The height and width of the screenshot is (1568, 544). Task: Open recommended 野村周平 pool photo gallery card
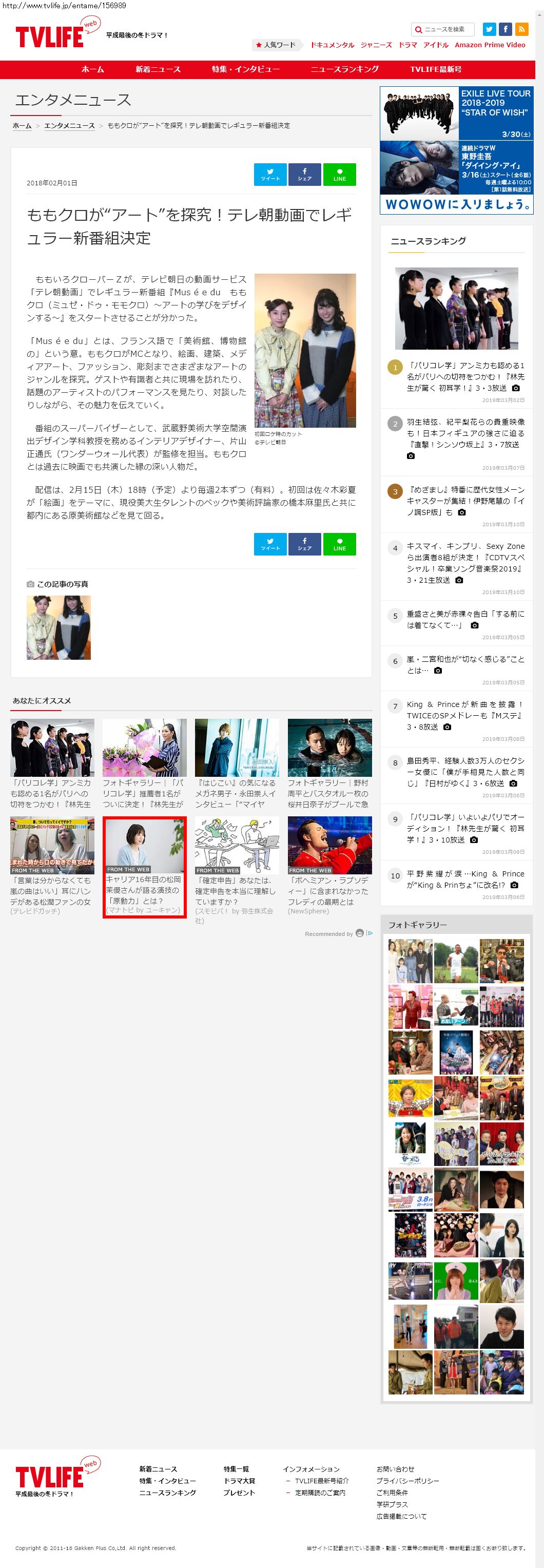(x=330, y=764)
